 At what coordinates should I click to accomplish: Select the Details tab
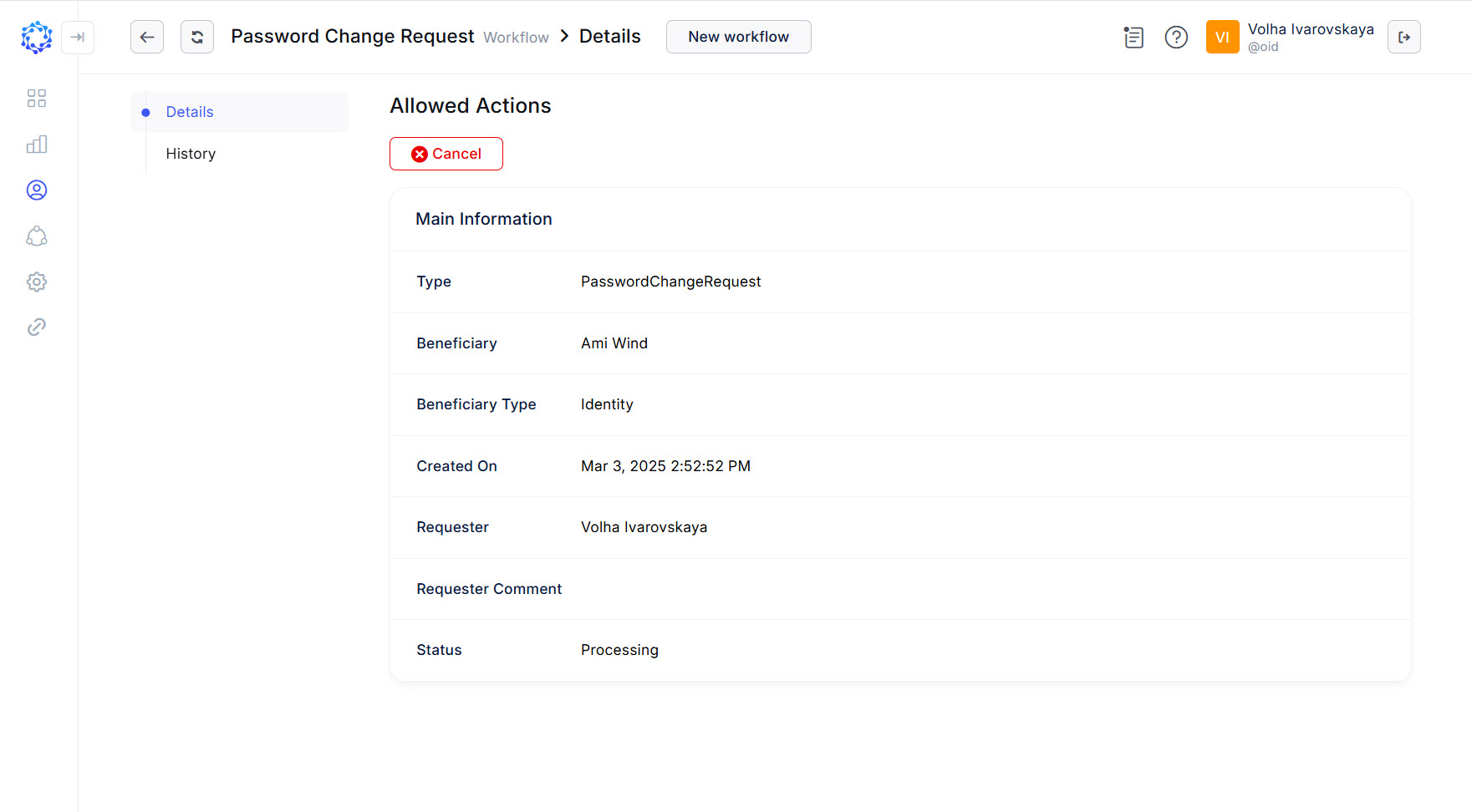[189, 111]
